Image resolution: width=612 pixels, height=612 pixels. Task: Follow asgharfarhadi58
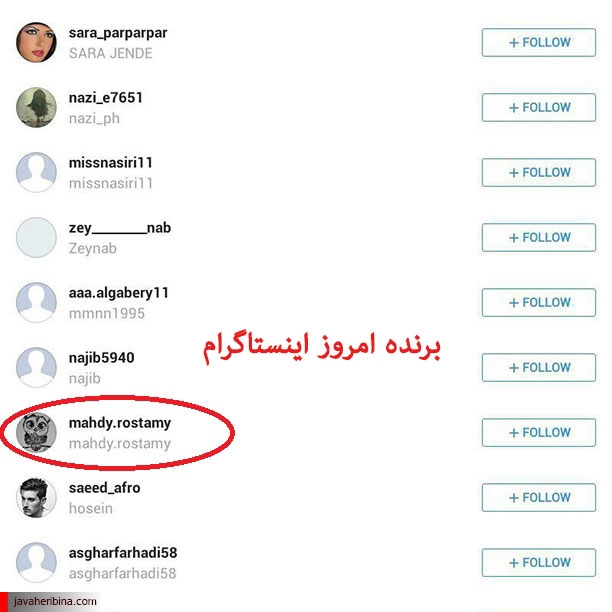coord(539,562)
